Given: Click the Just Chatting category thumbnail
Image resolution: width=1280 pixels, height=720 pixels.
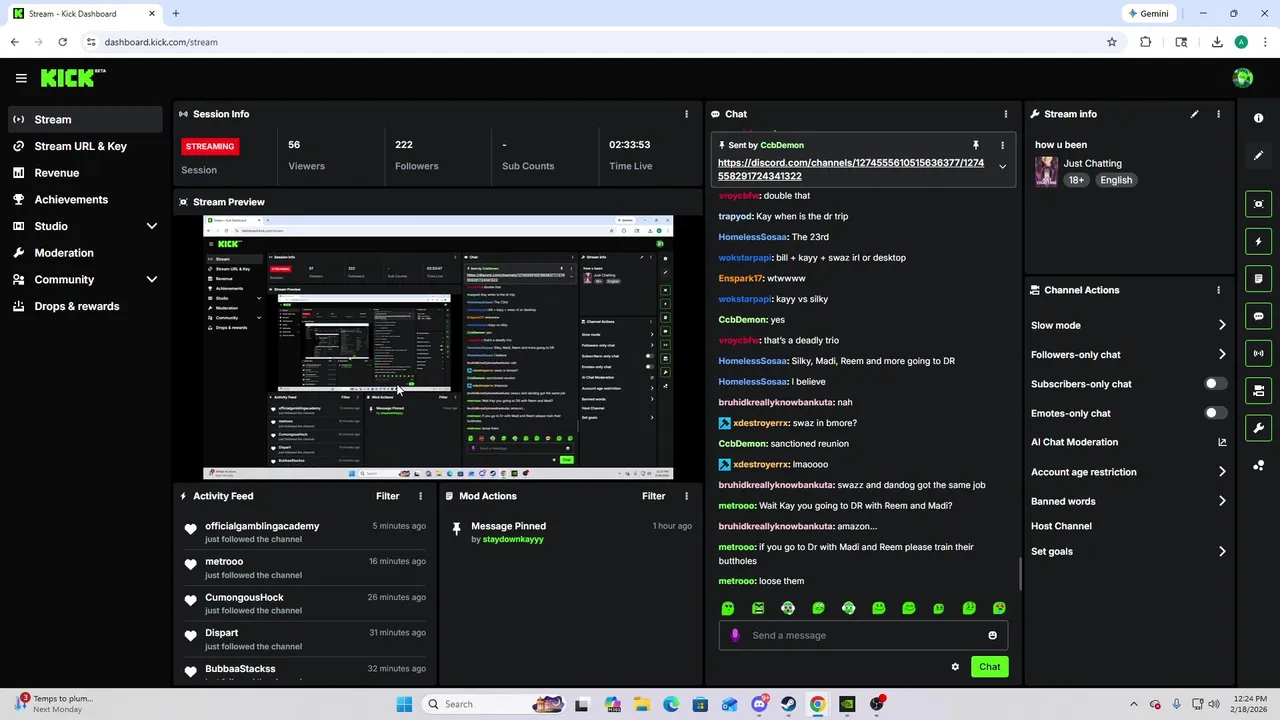Looking at the screenshot, I should click(x=1046, y=171).
